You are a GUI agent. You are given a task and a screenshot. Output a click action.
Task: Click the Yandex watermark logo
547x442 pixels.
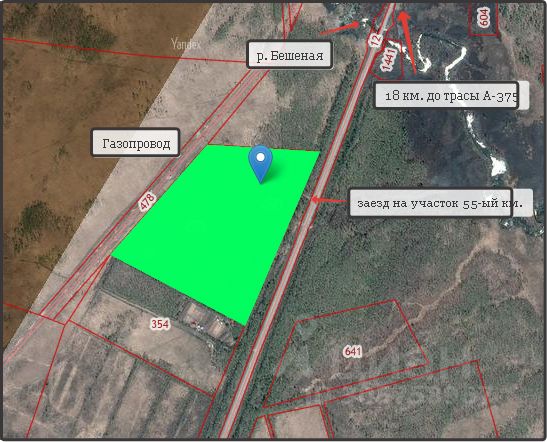(186, 44)
